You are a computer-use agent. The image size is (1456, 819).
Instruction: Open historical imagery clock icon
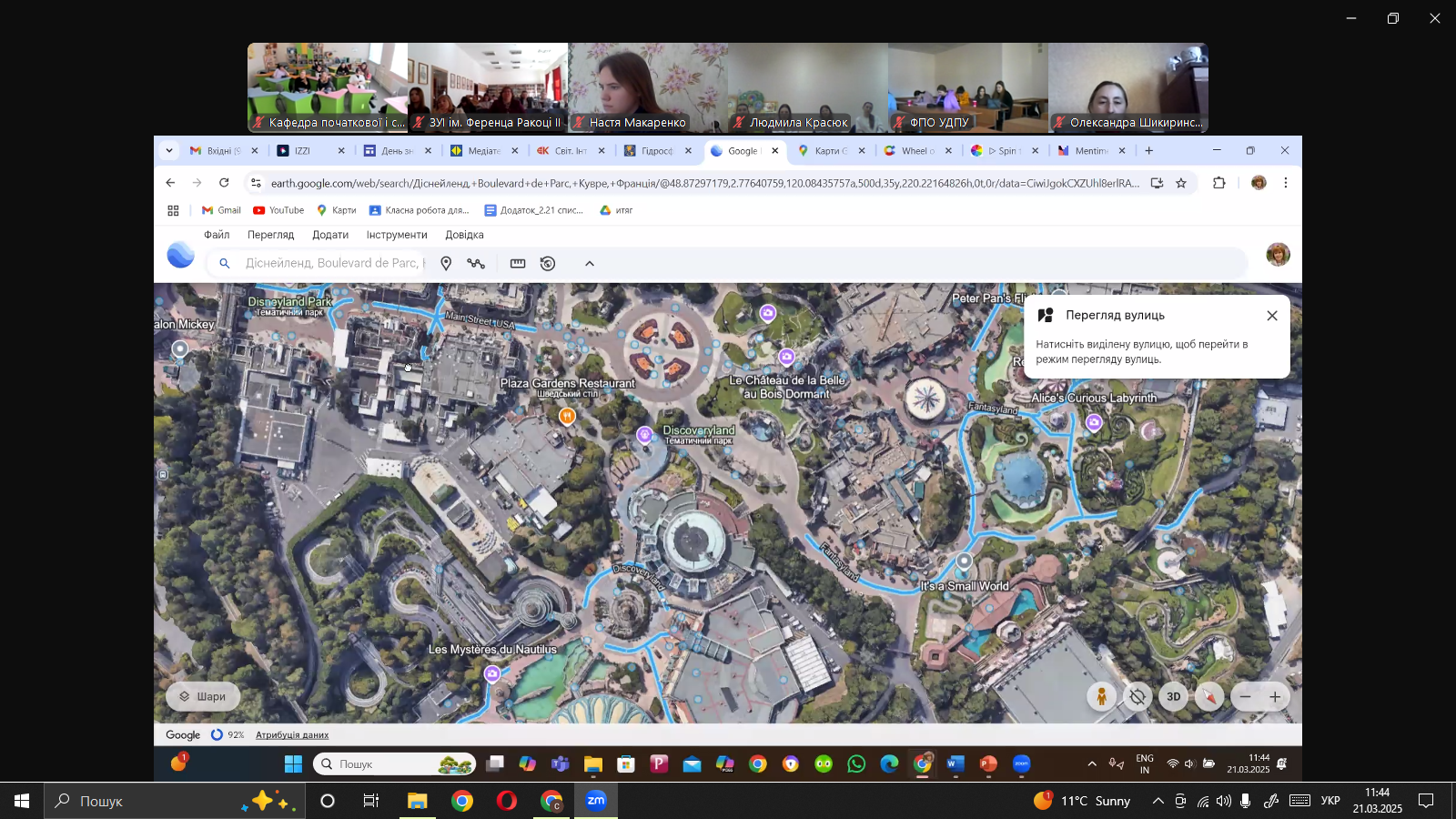(548, 264)
